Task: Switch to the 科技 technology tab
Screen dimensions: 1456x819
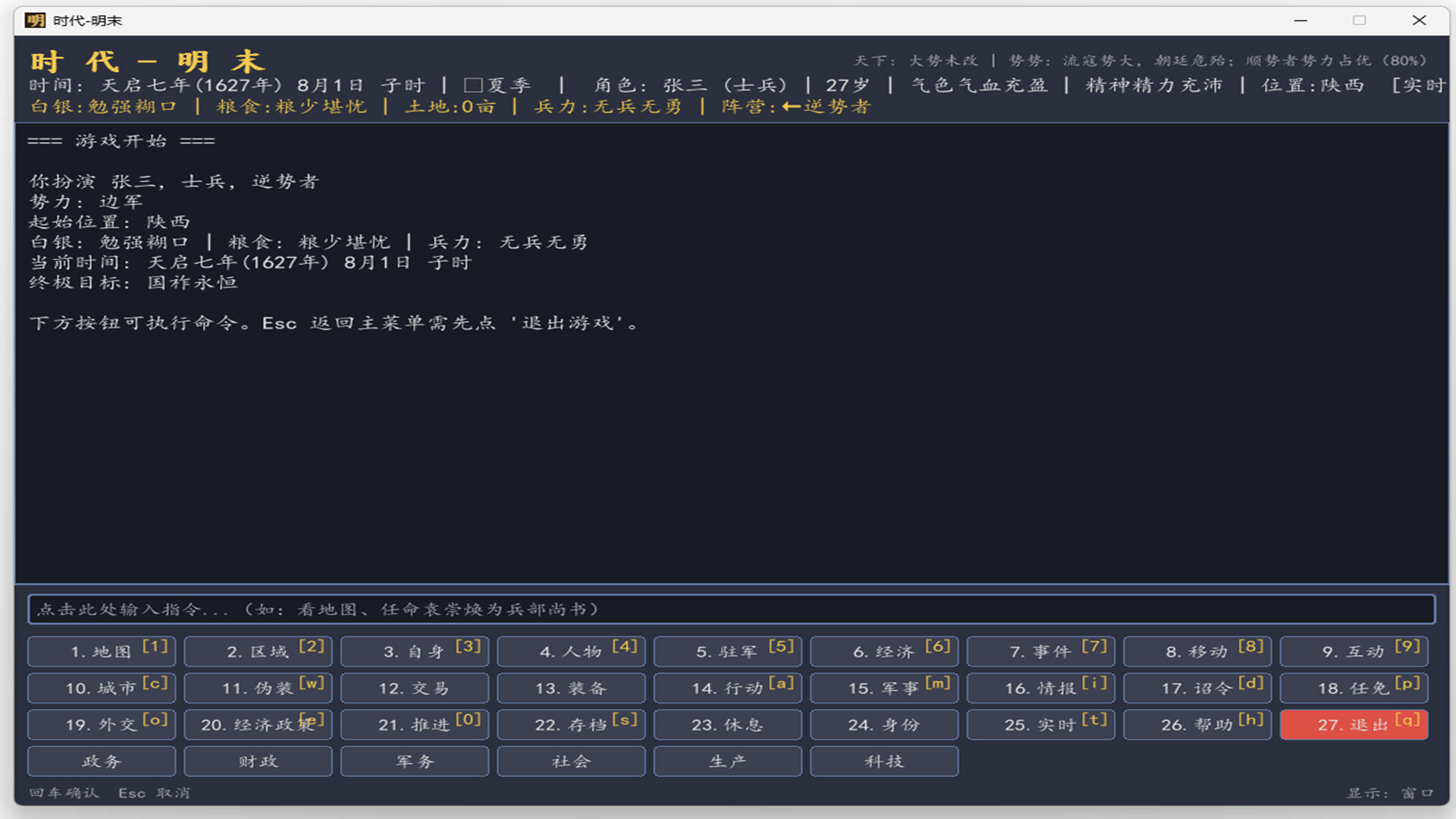Action: (884, 761)
